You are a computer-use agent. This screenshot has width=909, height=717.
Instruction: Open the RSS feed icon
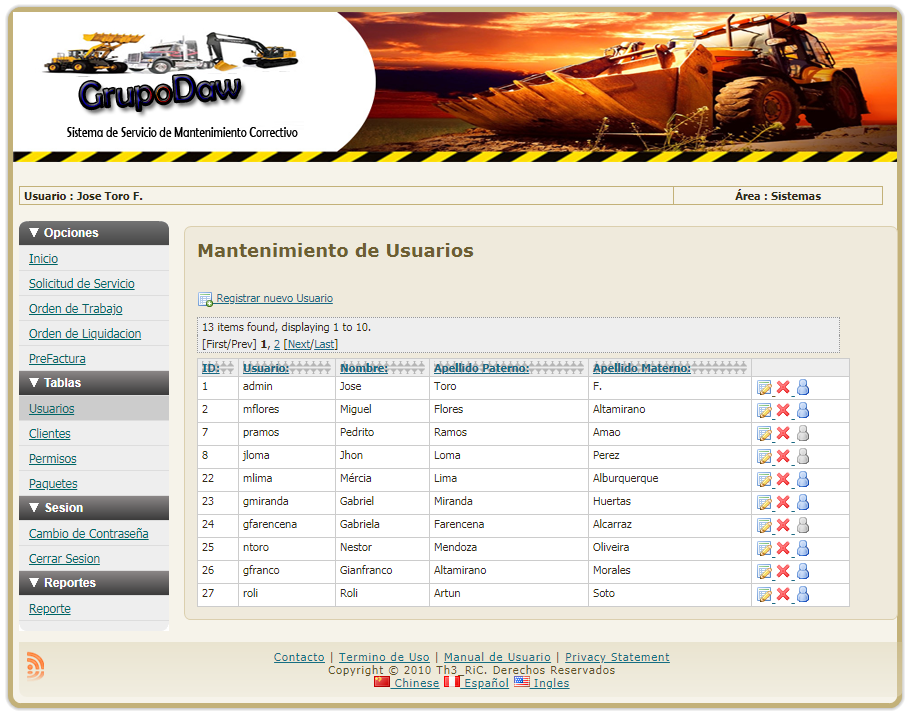point(35,665)
